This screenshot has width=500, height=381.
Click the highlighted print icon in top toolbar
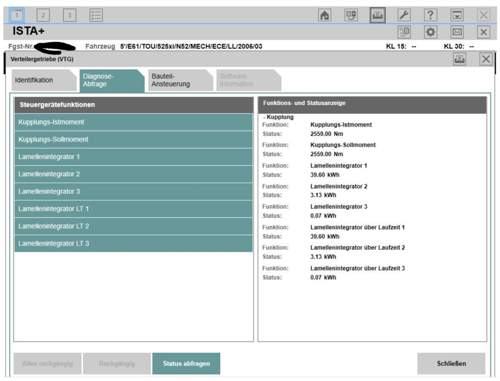coord(377,15)
